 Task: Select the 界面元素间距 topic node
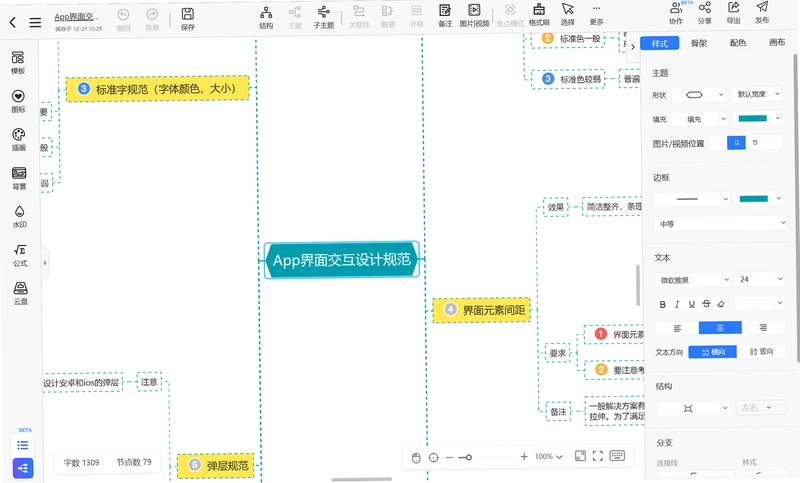482,310
